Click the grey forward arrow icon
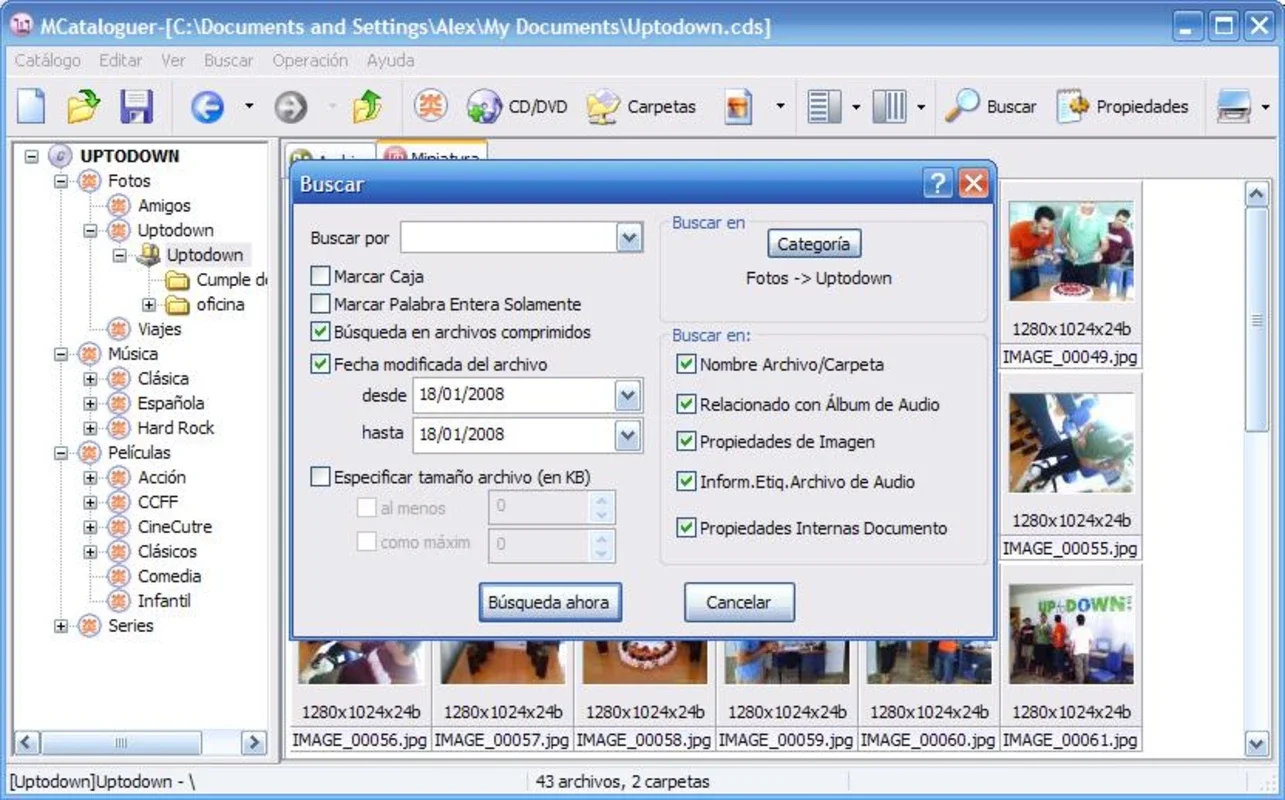1285x800 pixels. coord(290,106)
